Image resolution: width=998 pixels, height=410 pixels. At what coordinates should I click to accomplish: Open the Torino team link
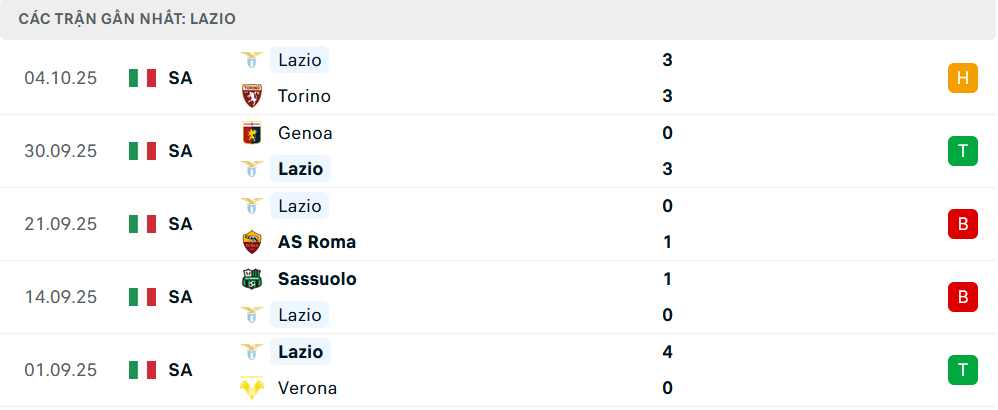304,96
